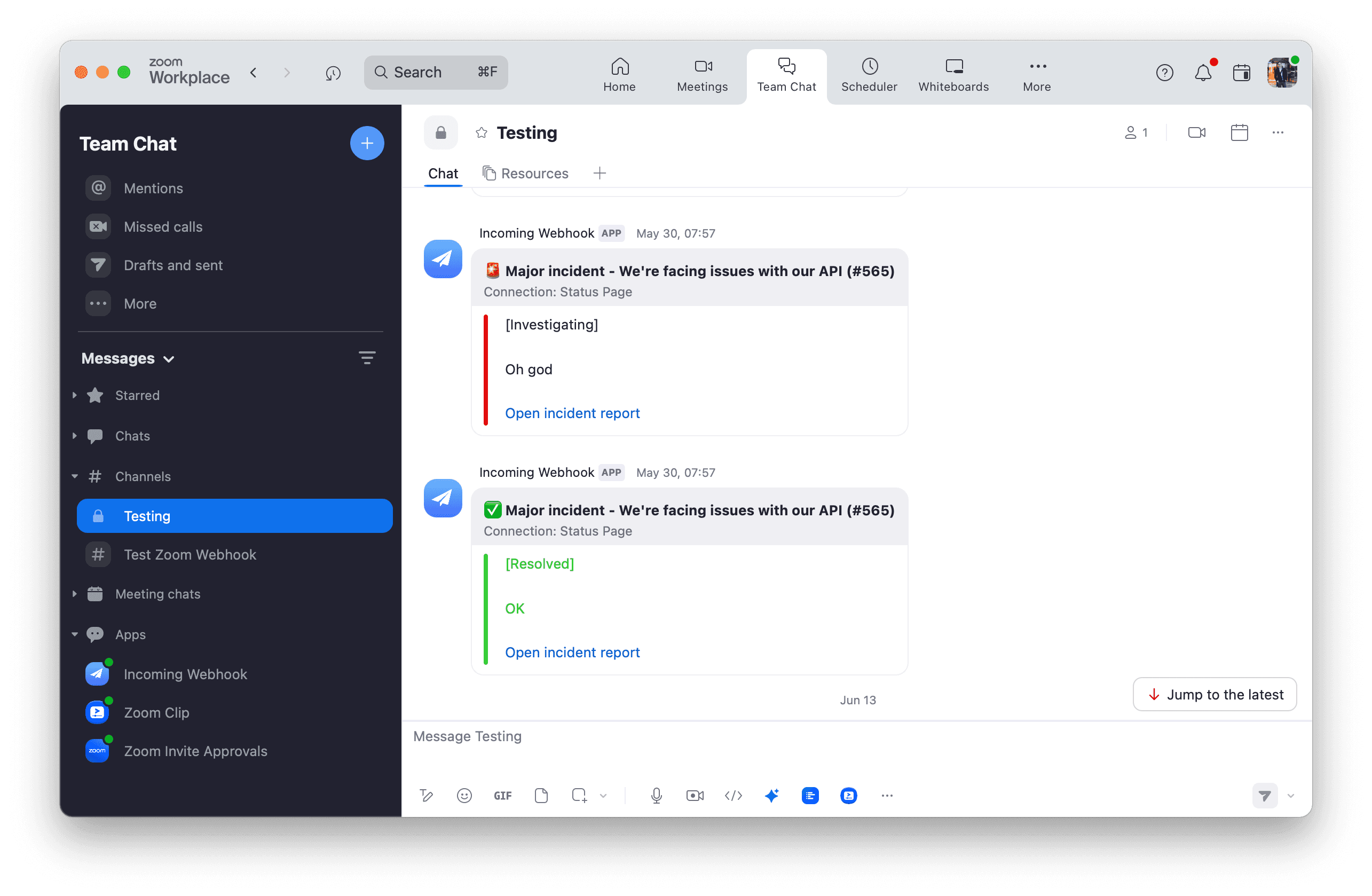The height and width of the screenshot is (896, 1372).
Task: Open the Resources tab
Action: pyautogui.click(x=526, y=174)
